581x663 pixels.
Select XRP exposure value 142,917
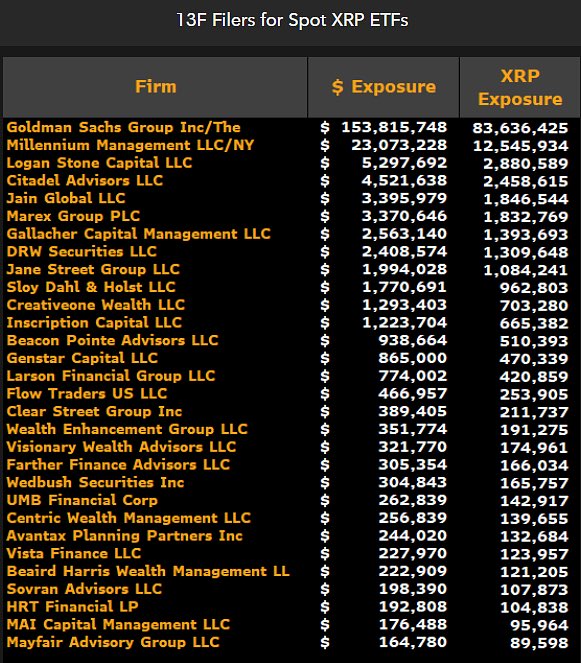point(534,501)
